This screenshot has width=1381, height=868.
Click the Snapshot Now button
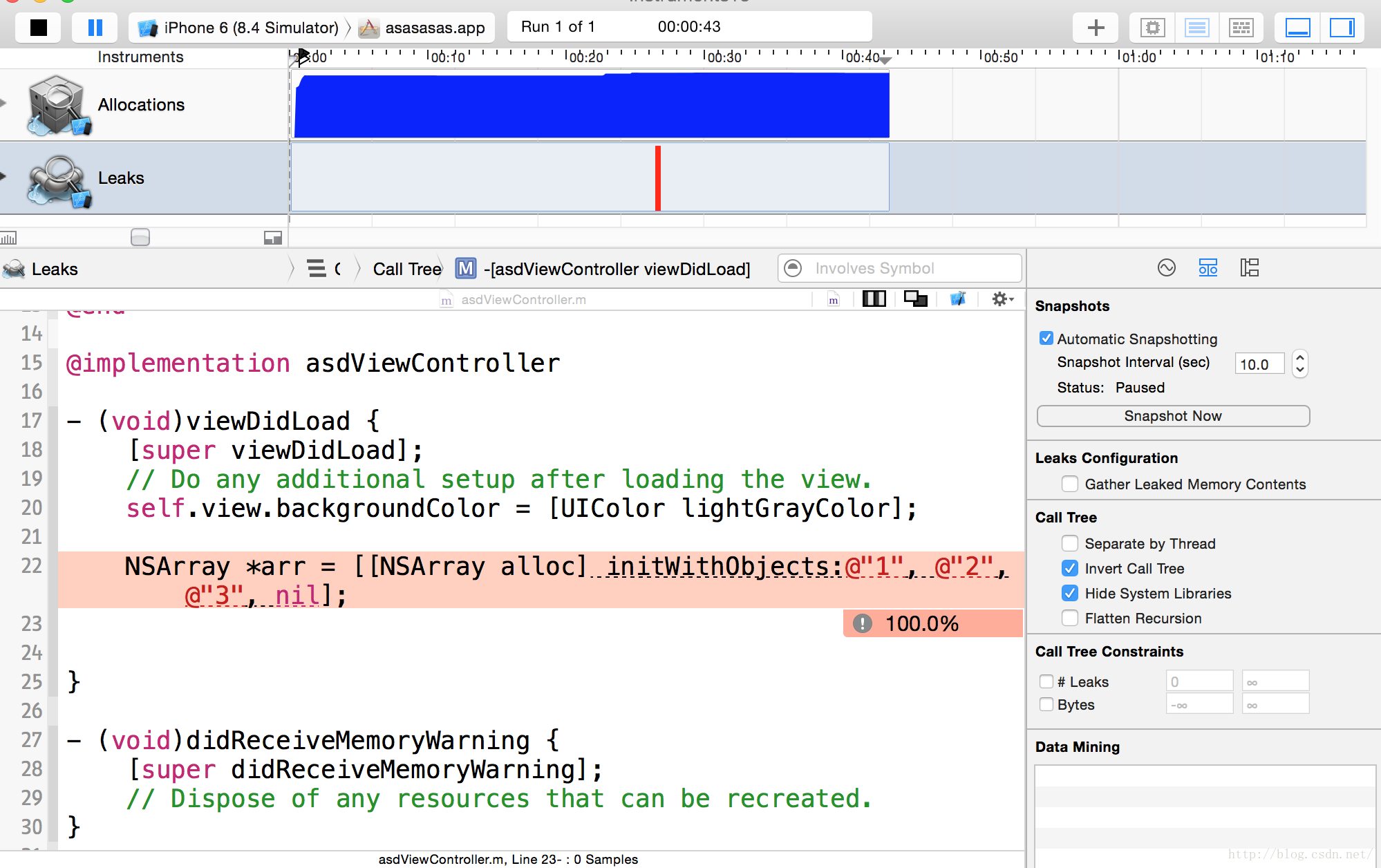click(1173, 414)
